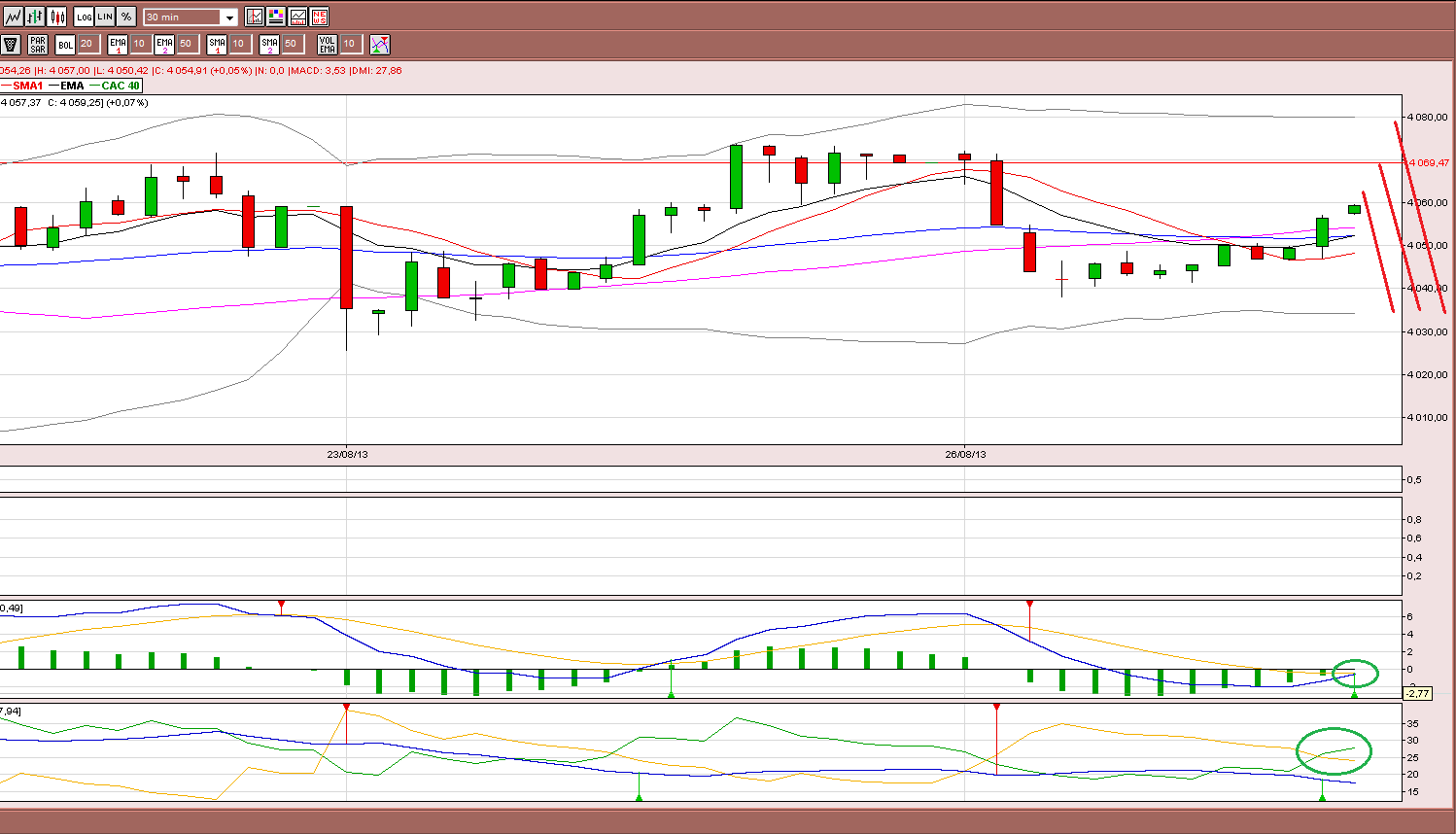Screen dimensions: 1456x834
Task: Click the 4 020,00 price axis label
Action: pyautogui.click(x=1429, y=374)
